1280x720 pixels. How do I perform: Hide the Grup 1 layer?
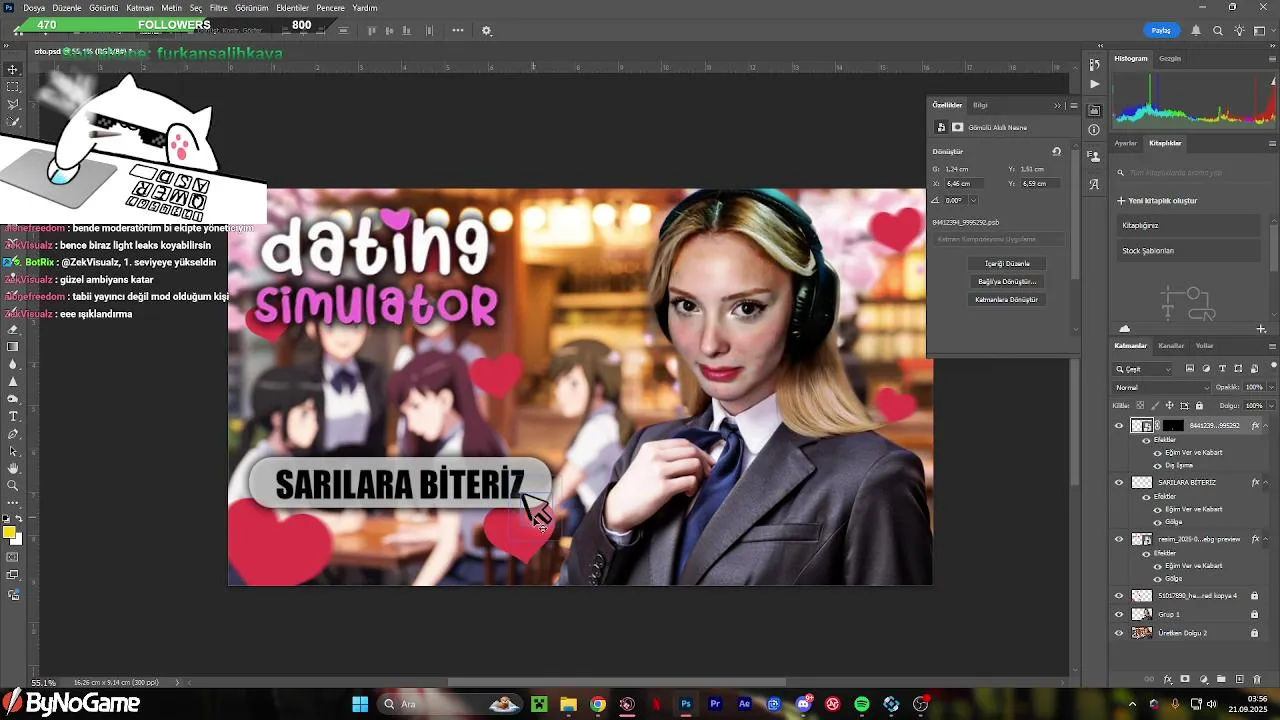1119,614
